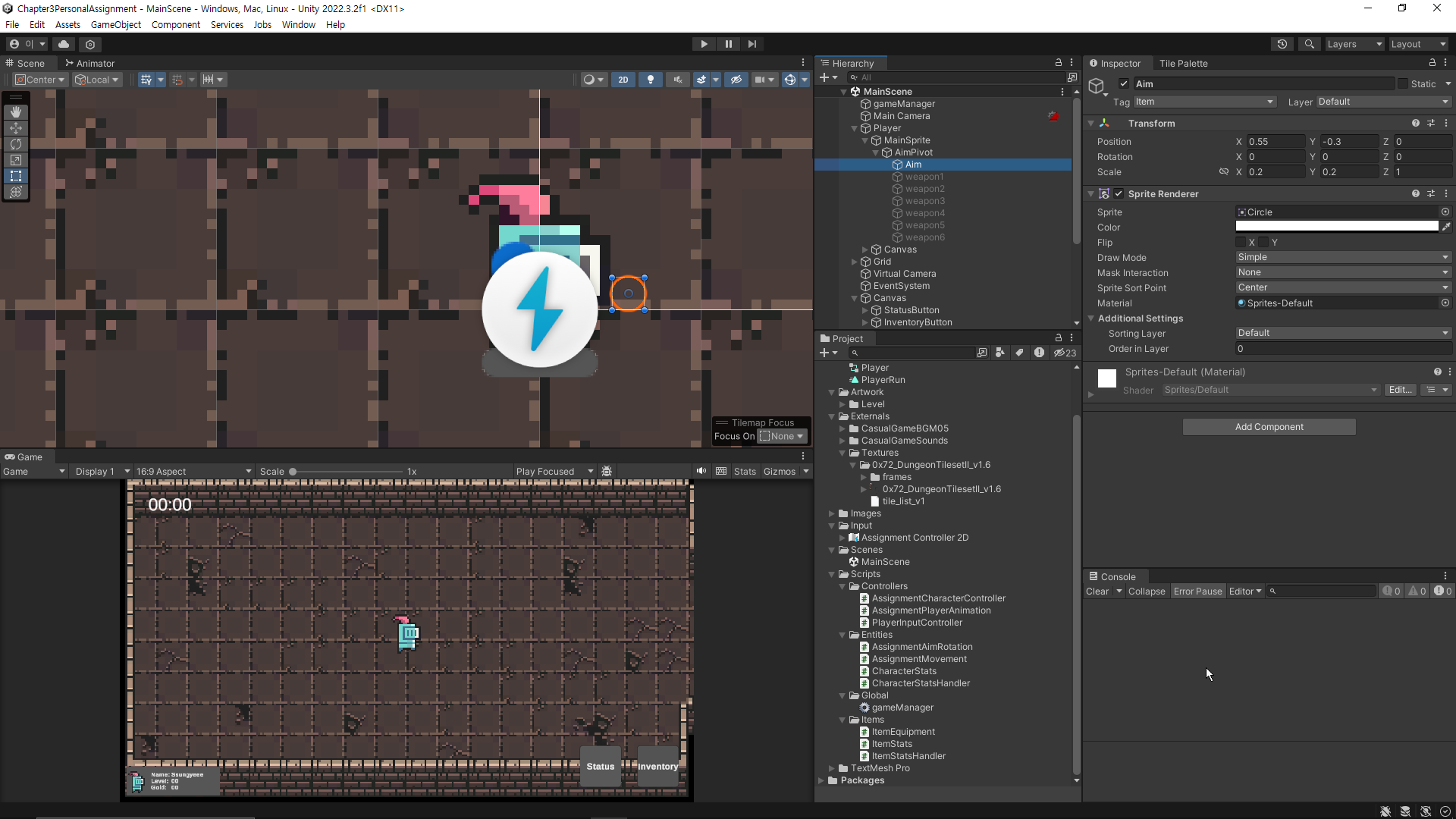Select the Rect tool in Scene
1456x819 pixels.
click(x=15, y=176)
